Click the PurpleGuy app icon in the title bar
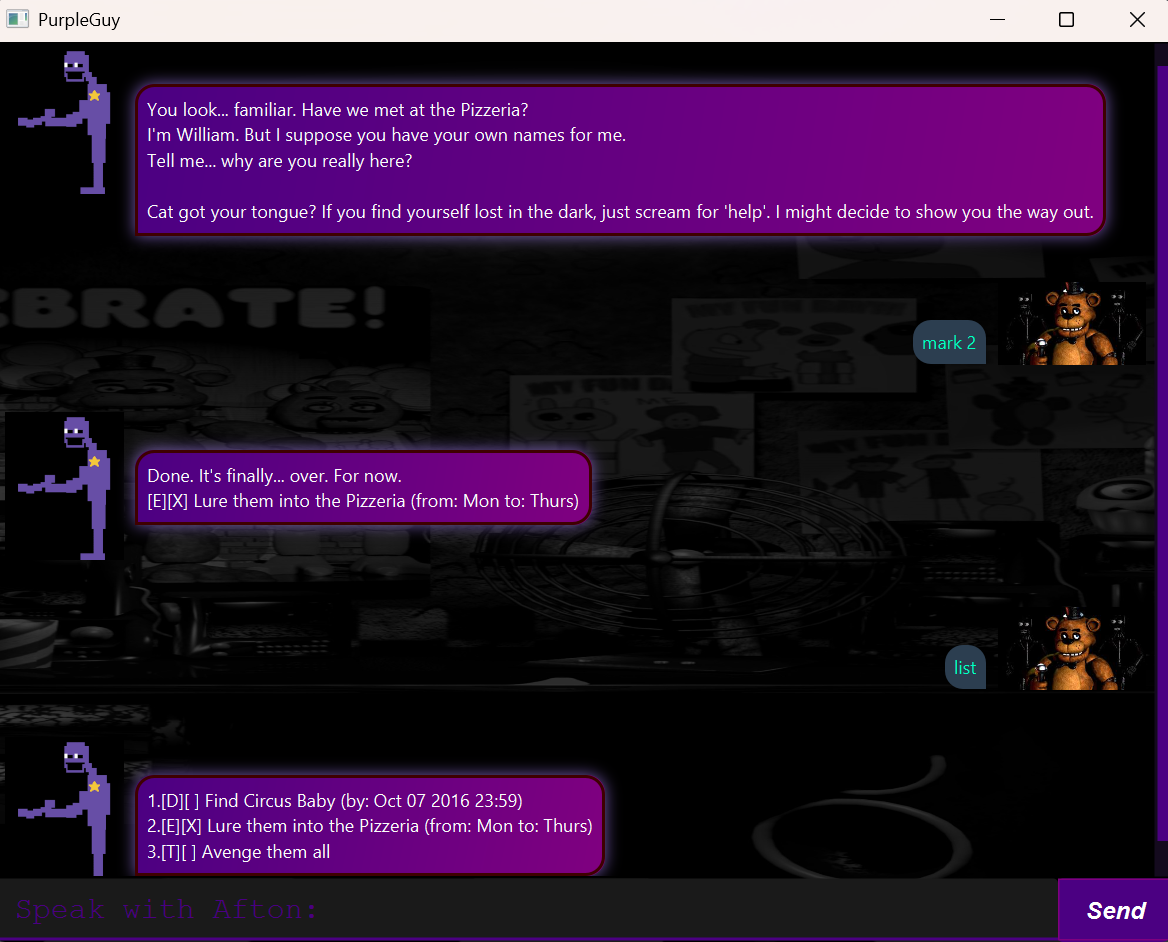Viewport: 1168px width, 942px height. point(17,19)
